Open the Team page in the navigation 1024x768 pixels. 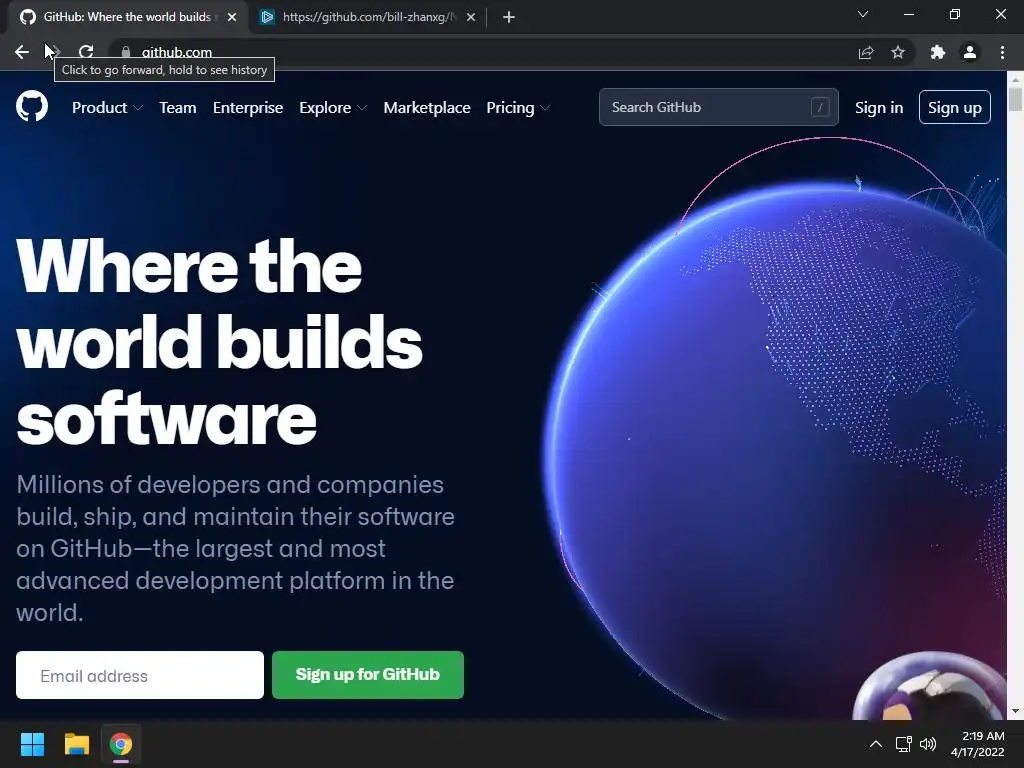(178, 108)
